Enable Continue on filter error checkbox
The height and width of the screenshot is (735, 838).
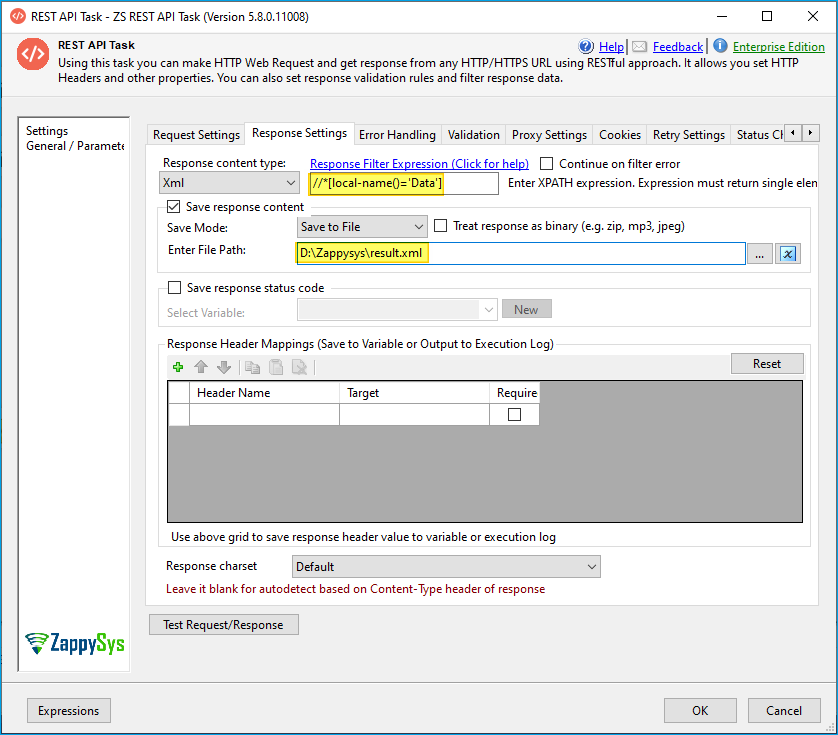547,163
